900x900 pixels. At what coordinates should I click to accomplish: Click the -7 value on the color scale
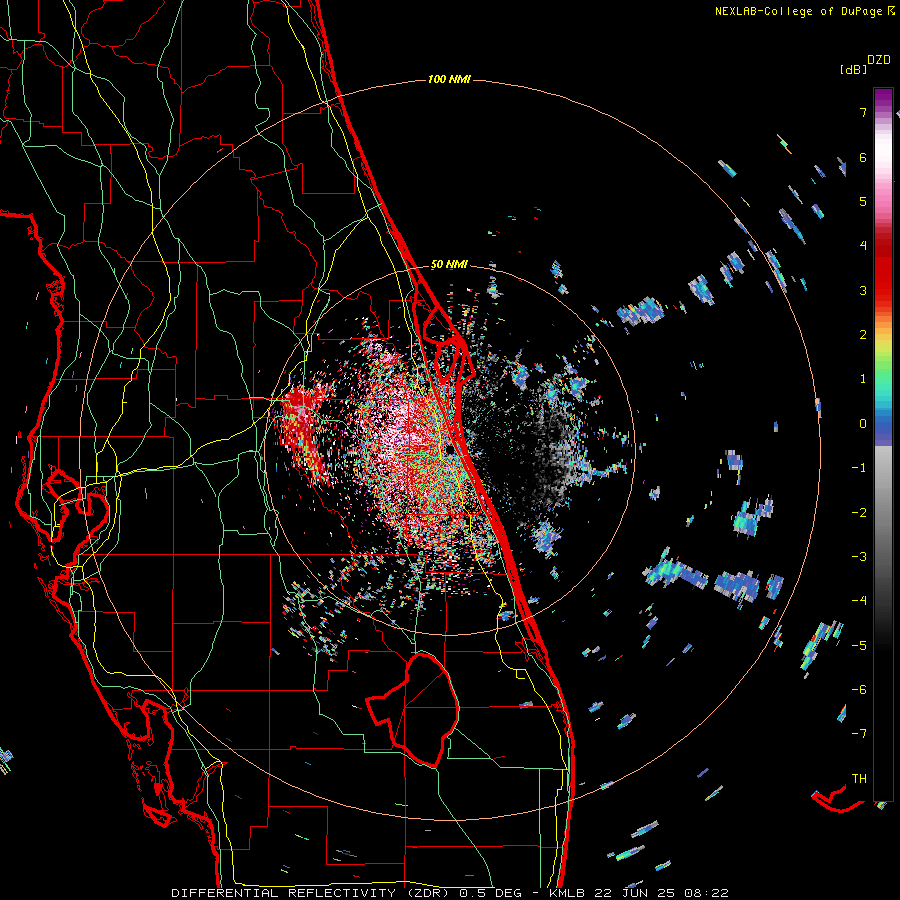[859, 734]
